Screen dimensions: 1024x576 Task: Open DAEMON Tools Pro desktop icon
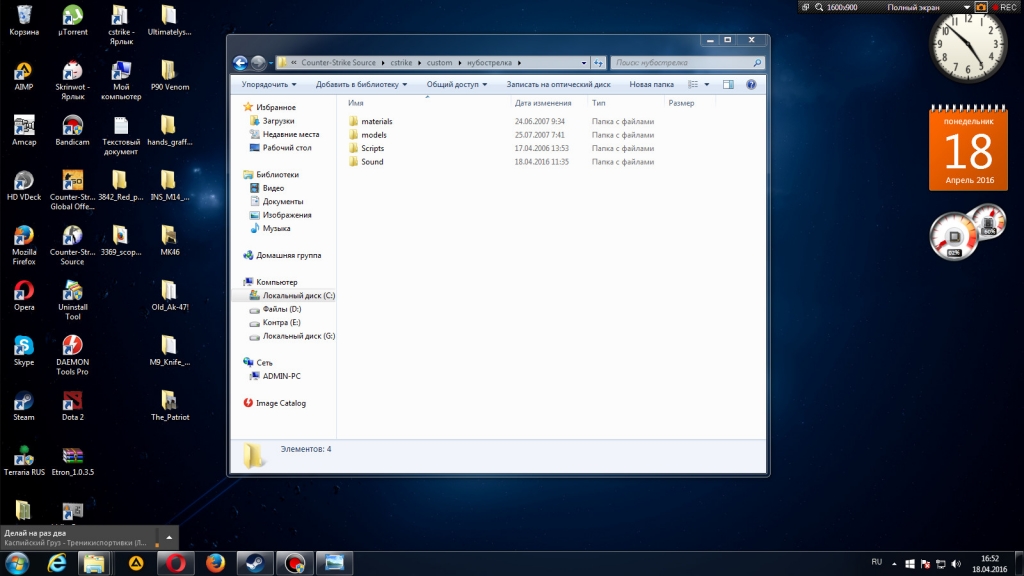coord(72,345)
